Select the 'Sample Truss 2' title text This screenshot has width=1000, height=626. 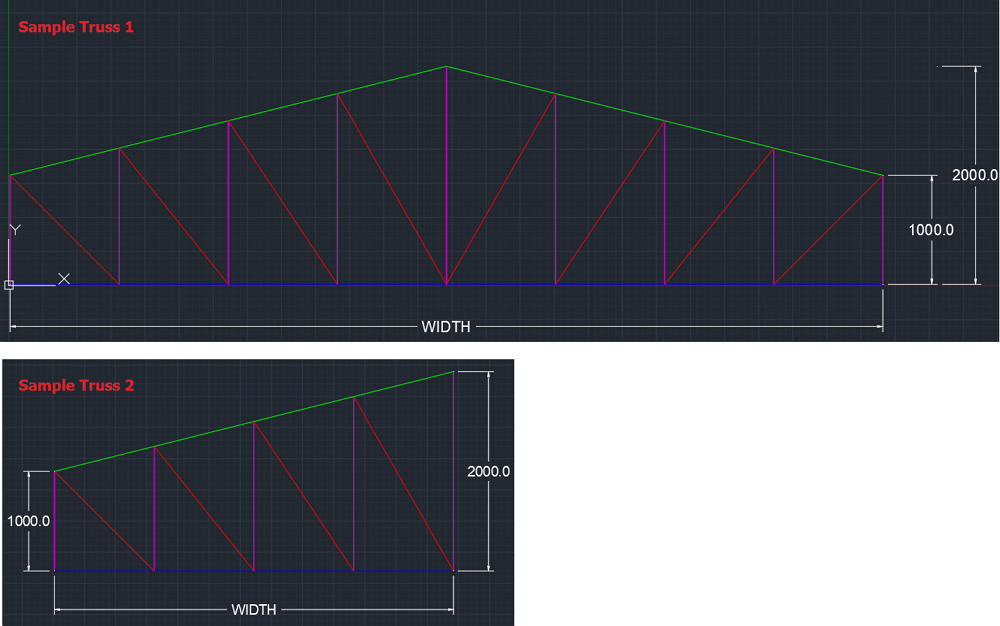tap(76, 385)
